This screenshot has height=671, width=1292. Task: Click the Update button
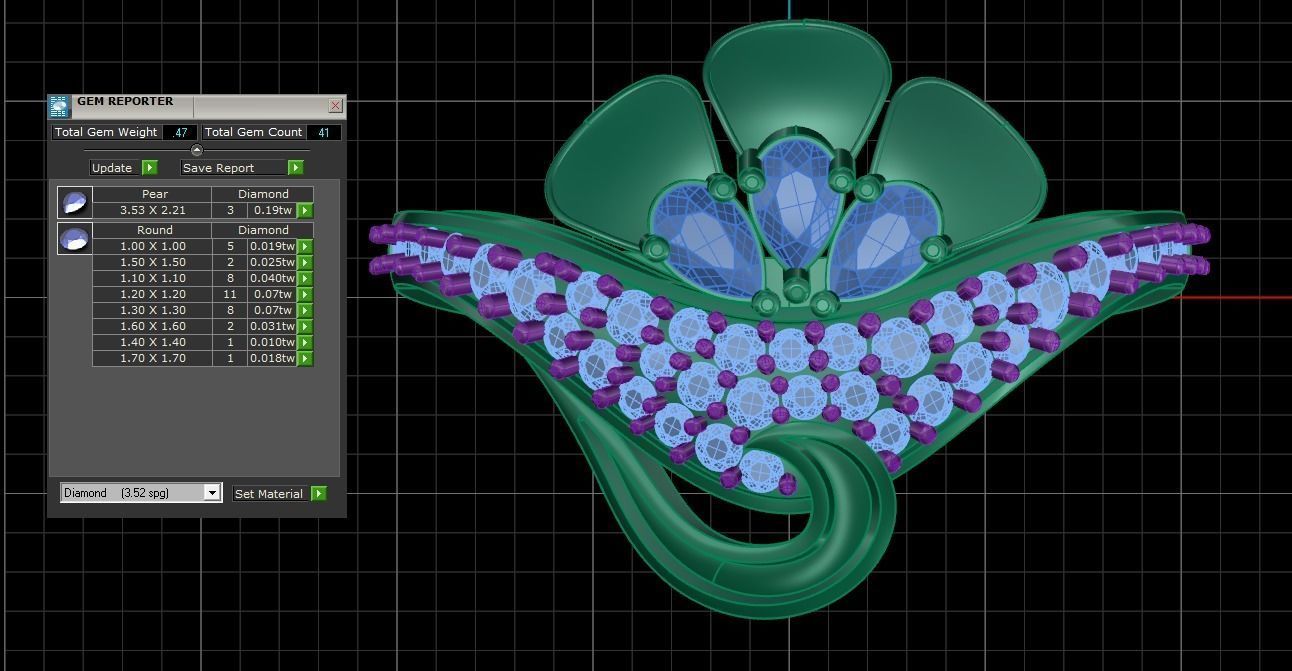(x=124, y=168)
